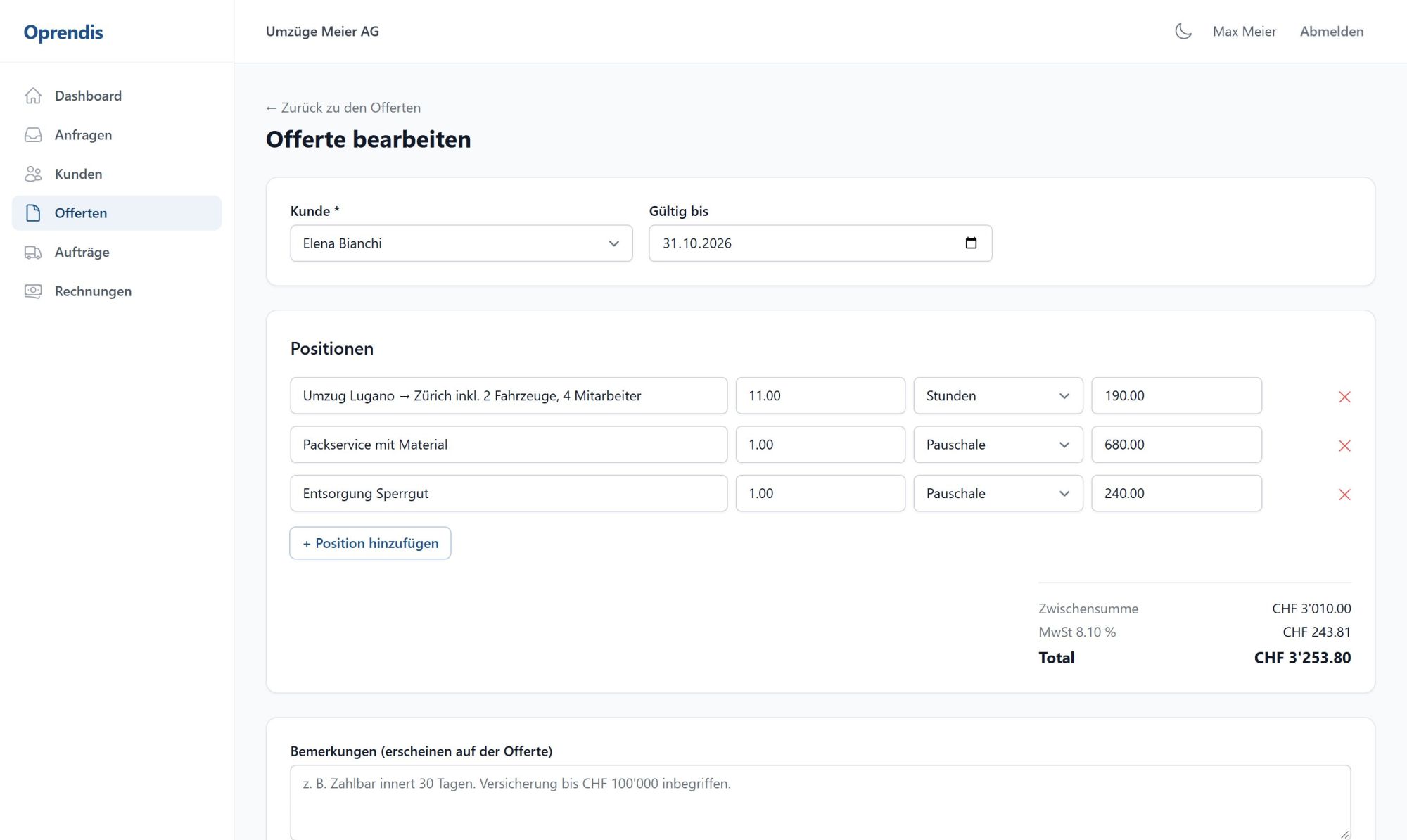1407x840 pixels.
Task: Click the MwSt amount CHF 243.81
Action: pos(1316,632)
